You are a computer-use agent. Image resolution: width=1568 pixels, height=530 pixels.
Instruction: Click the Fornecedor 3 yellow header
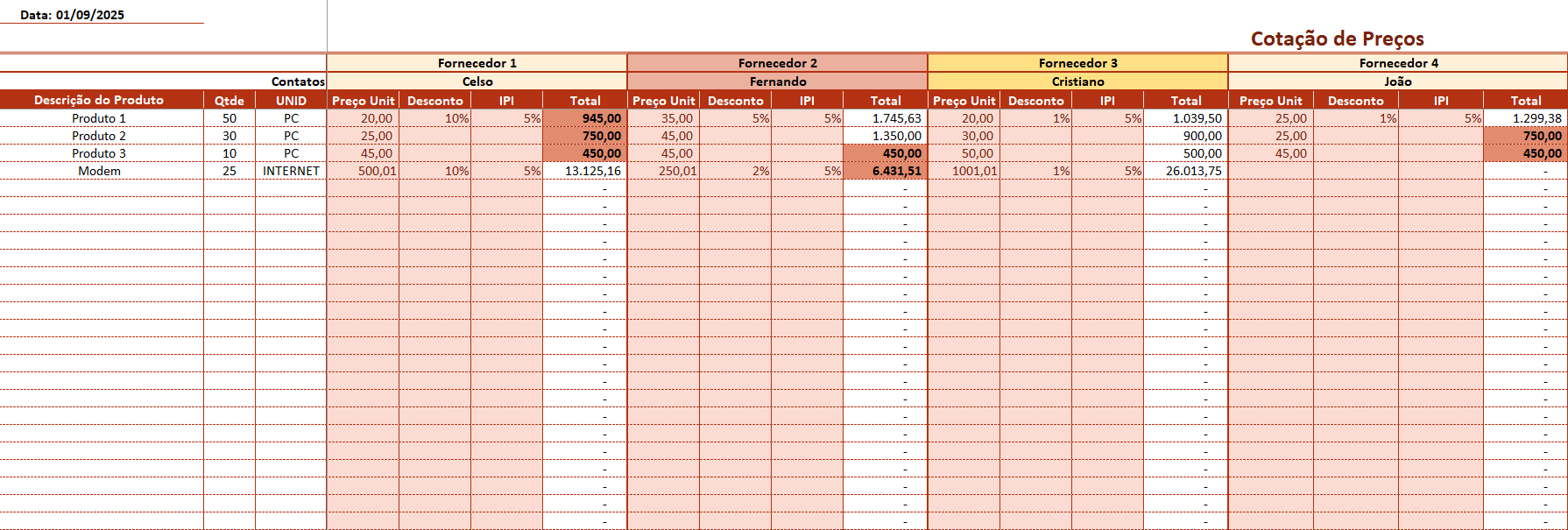pyautogui.click(x=1077, y=63)
